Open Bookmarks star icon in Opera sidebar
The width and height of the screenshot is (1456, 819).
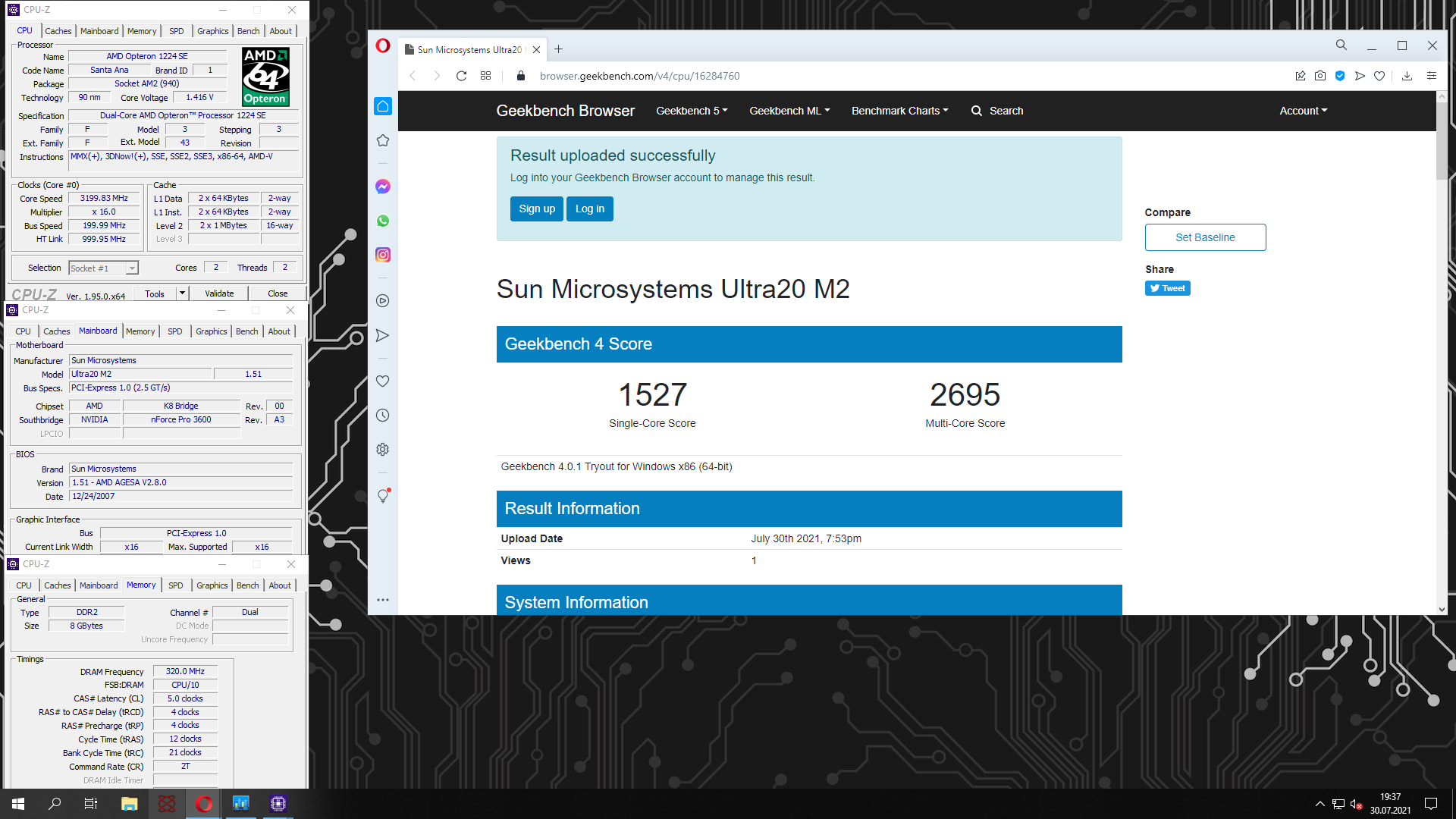coord(383,140)
